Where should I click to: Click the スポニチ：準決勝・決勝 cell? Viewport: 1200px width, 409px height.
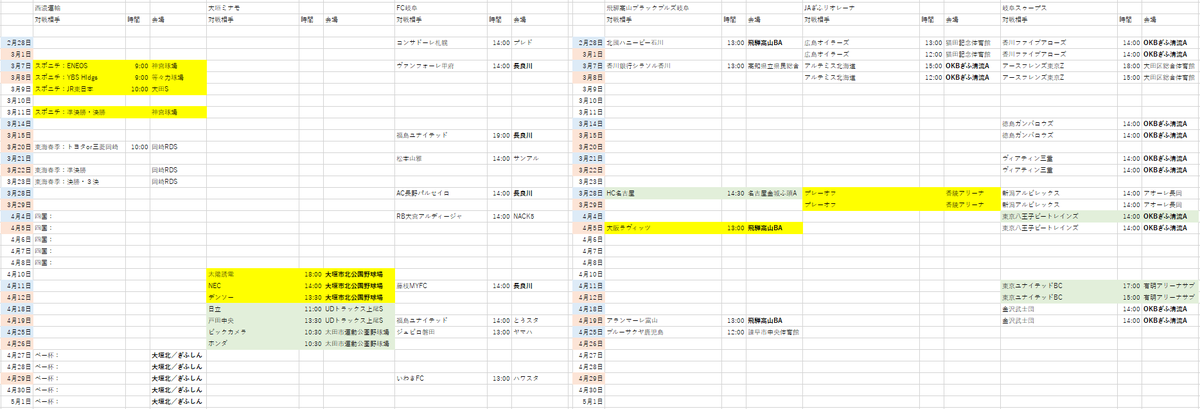click(80, 112)
